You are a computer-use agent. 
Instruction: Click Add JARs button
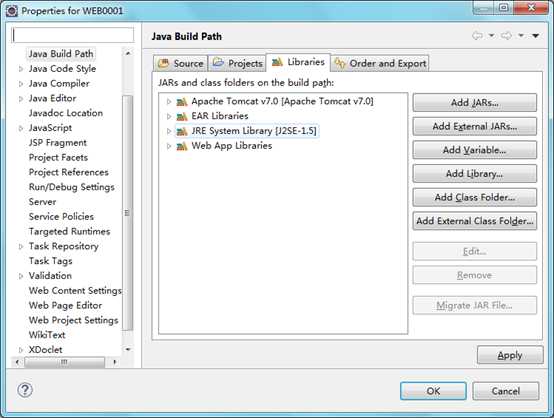click(475, 102)
